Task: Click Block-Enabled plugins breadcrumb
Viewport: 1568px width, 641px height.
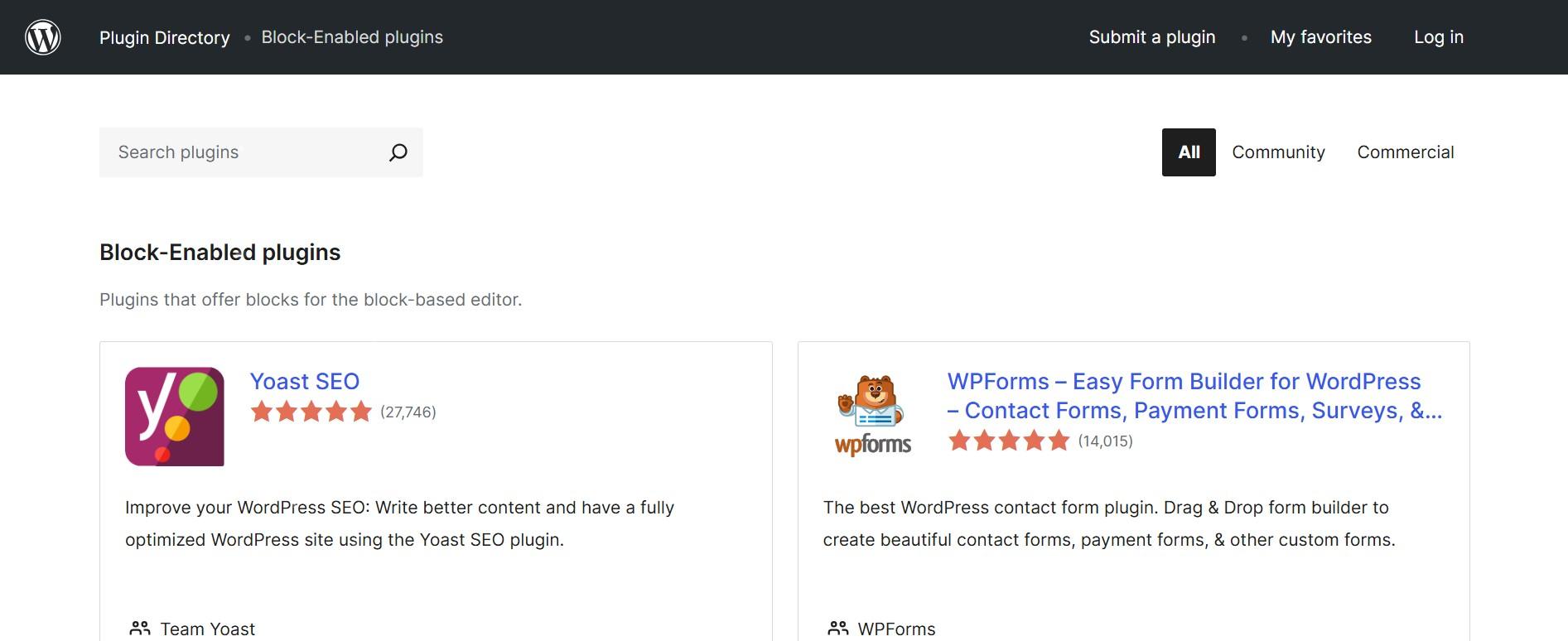Action: coord(352,37)
